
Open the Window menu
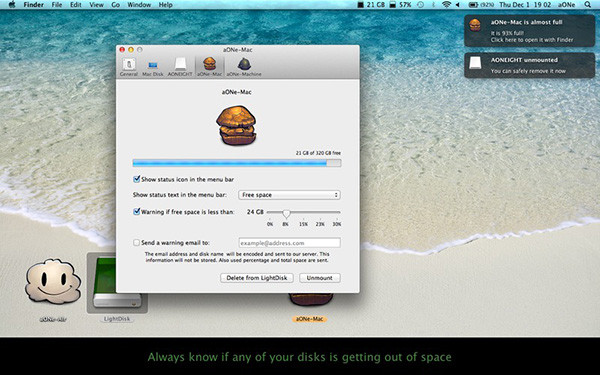click(139, 5)
